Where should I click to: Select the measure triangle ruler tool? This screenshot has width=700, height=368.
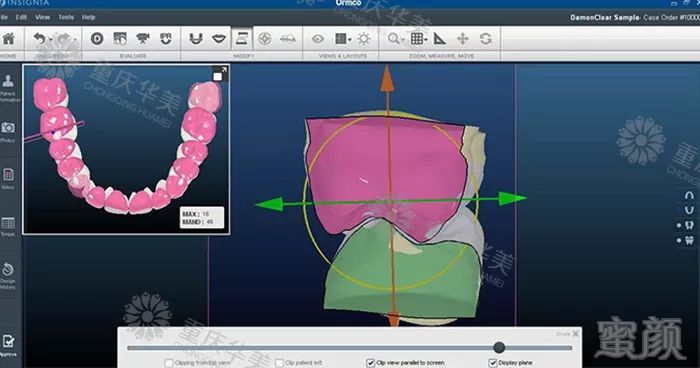coord(440,39)
